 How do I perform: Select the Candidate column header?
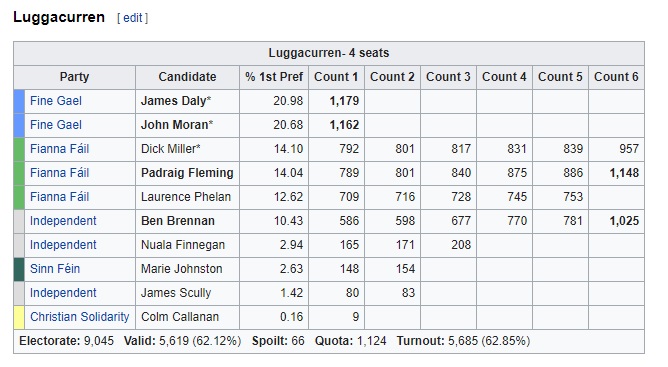point(187,77)
